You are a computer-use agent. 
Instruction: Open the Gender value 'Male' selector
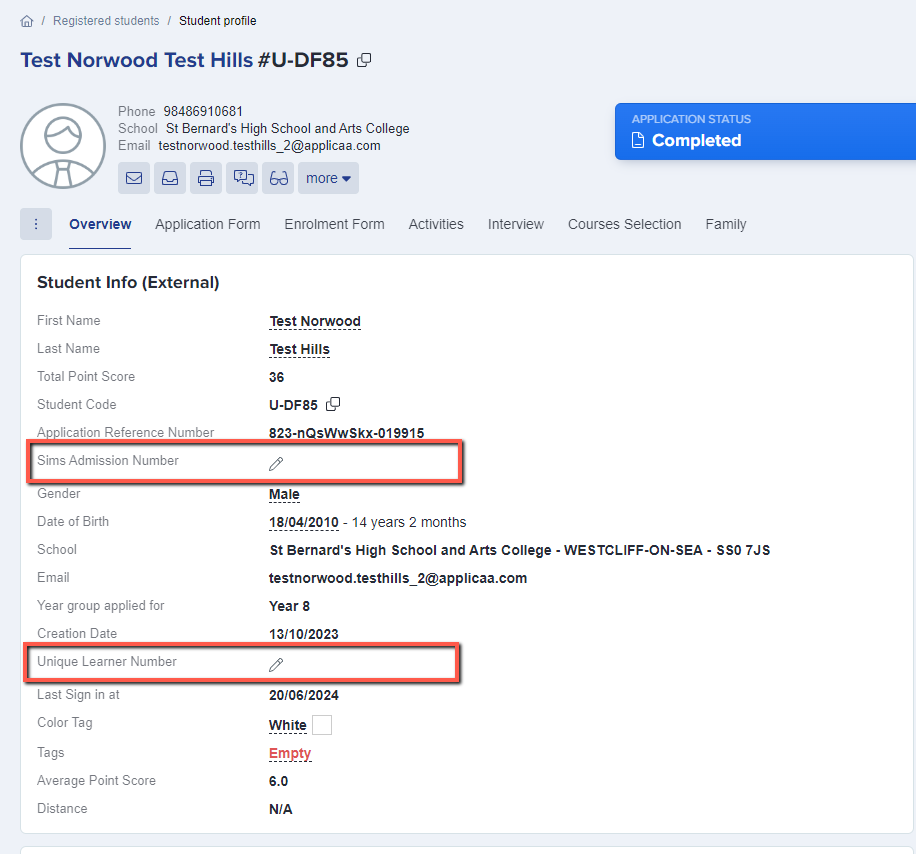coord(284,494)
